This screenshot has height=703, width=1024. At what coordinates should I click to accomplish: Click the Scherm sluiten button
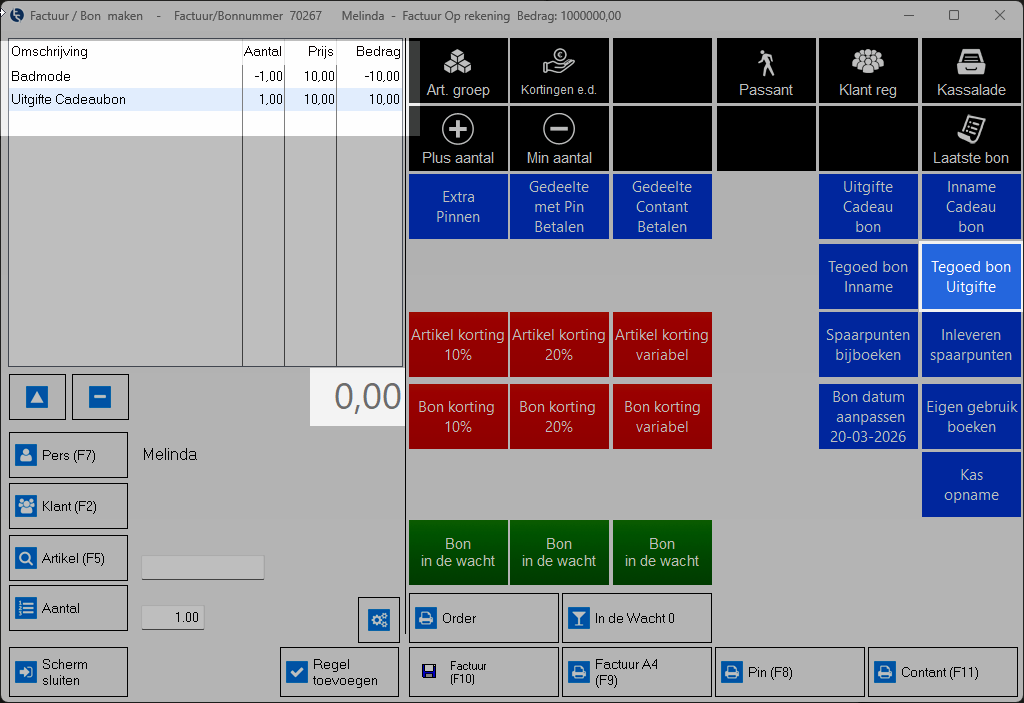[69, 672]
